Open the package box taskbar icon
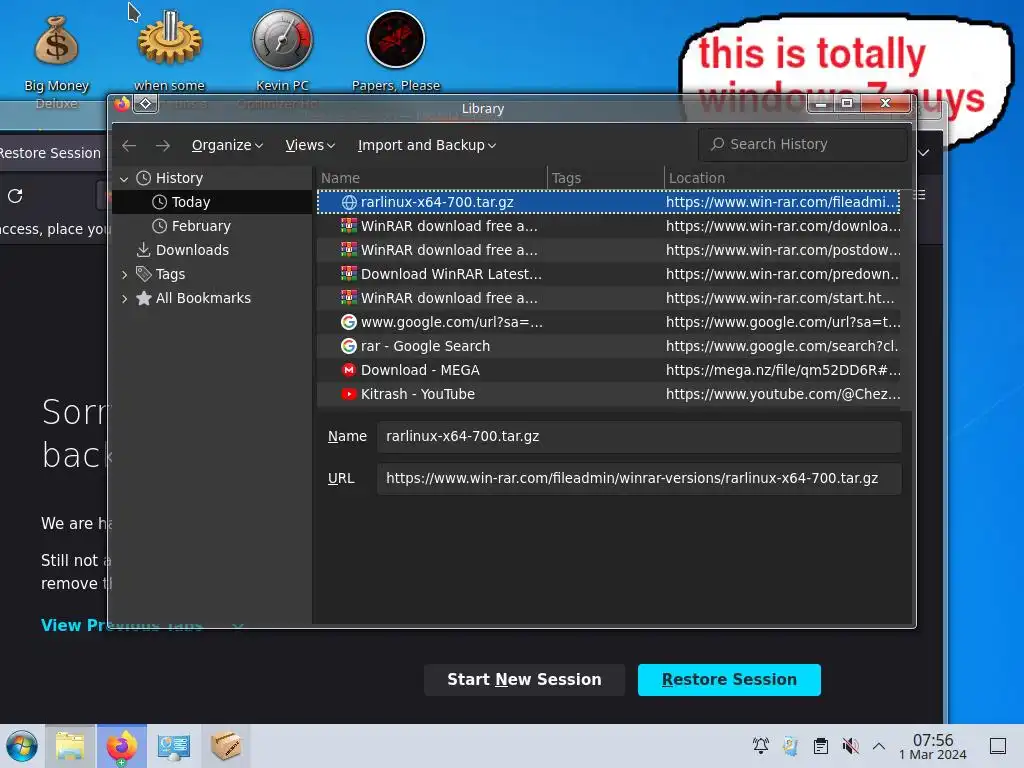The width and height of the screenshot is (1024, 768). click(x=226, y=746)
